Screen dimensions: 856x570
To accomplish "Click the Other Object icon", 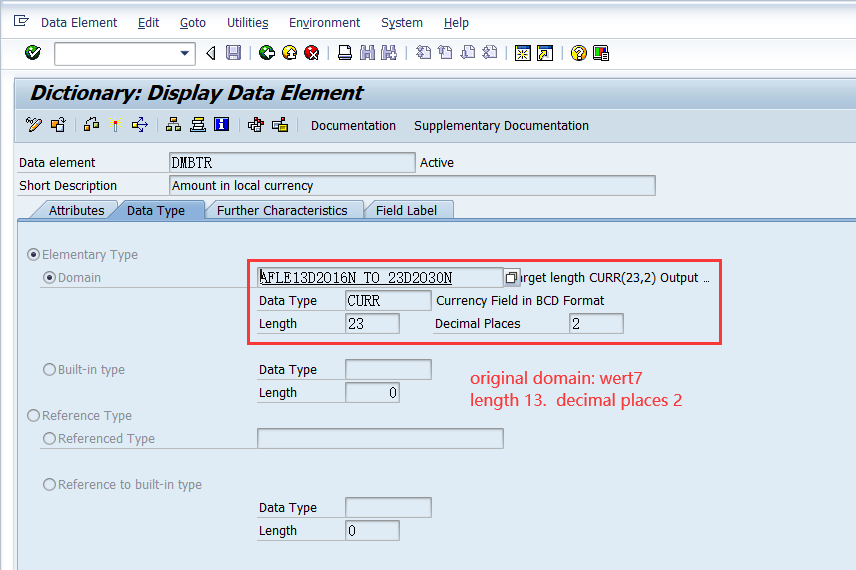I will (91, 125).
